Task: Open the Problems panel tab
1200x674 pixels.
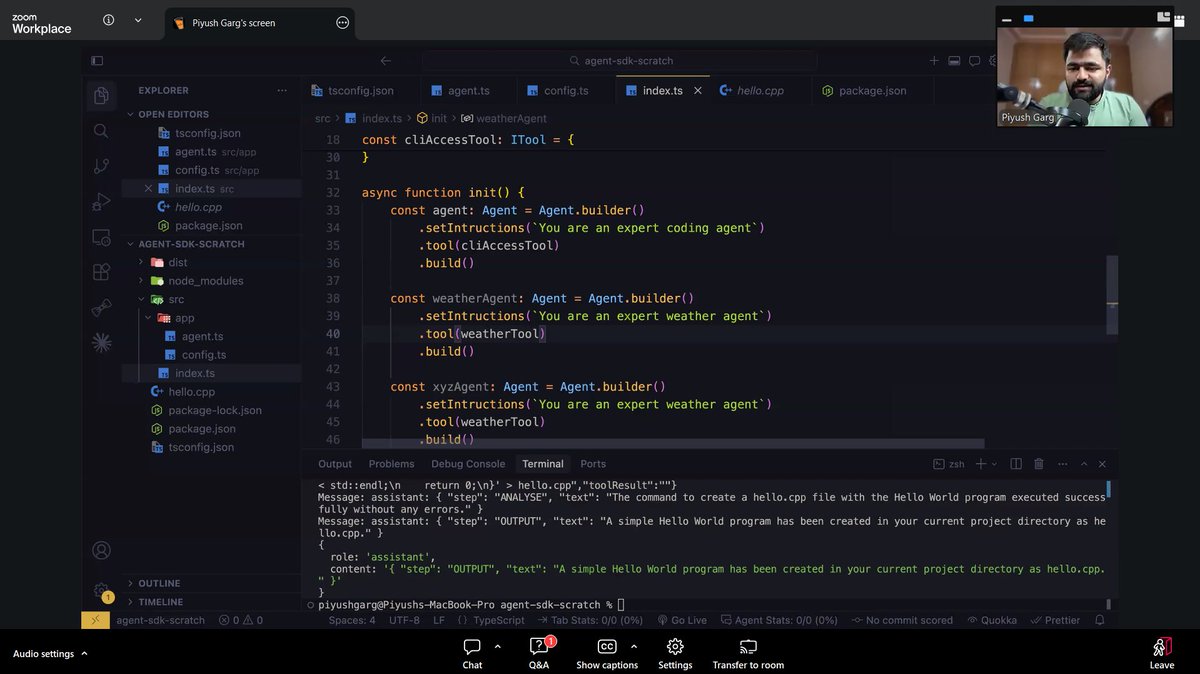Action: pos(391,464)
